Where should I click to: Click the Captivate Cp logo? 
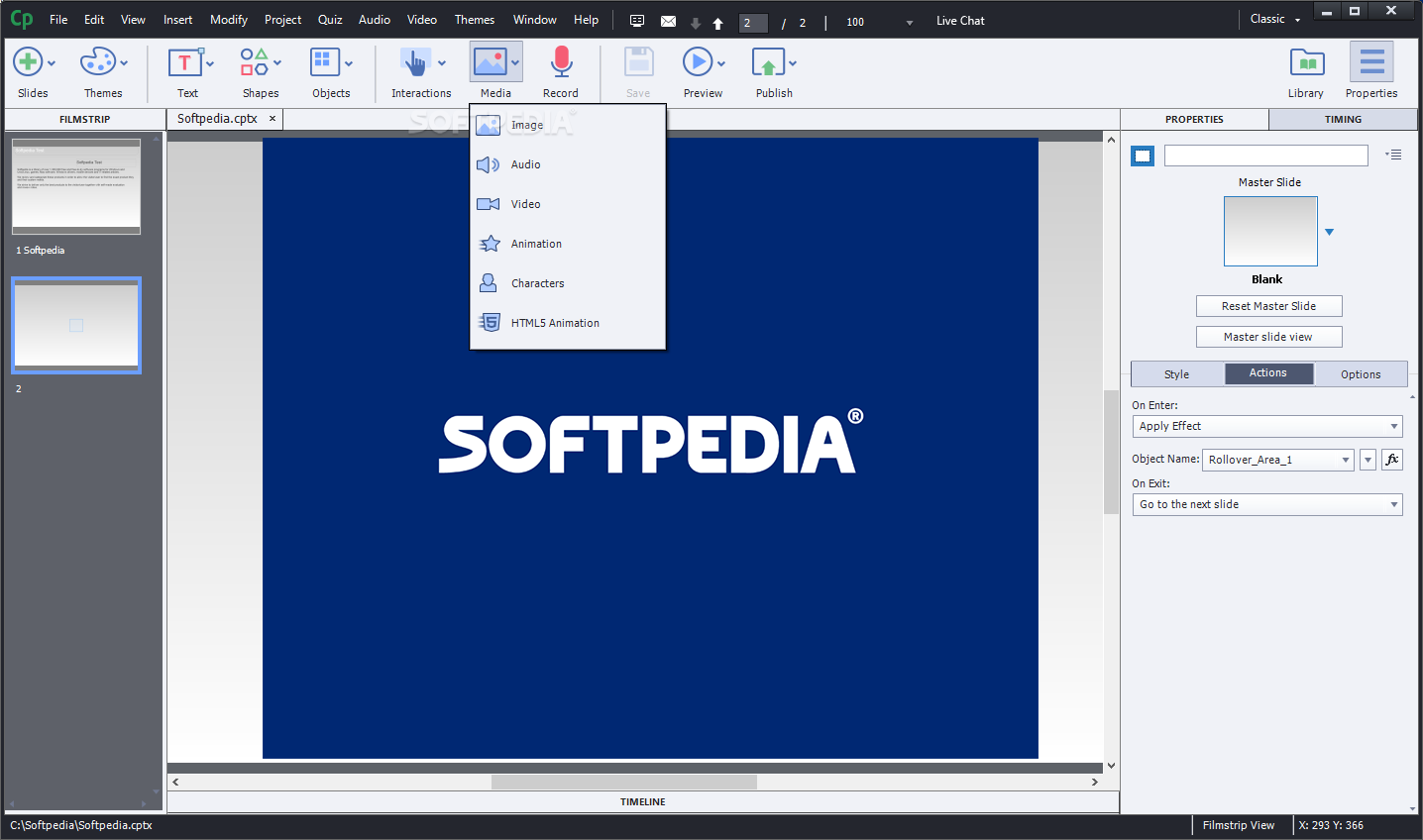[21, 19]
